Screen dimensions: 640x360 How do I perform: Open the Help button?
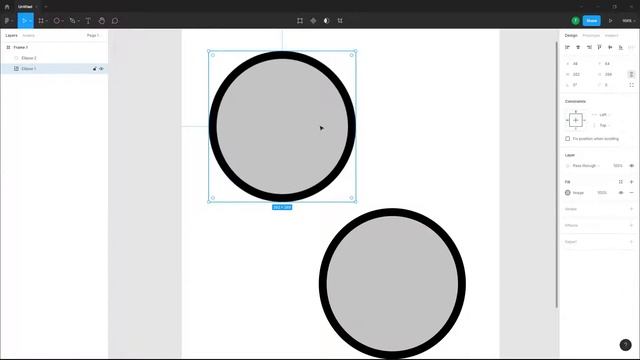pos(626,345)
